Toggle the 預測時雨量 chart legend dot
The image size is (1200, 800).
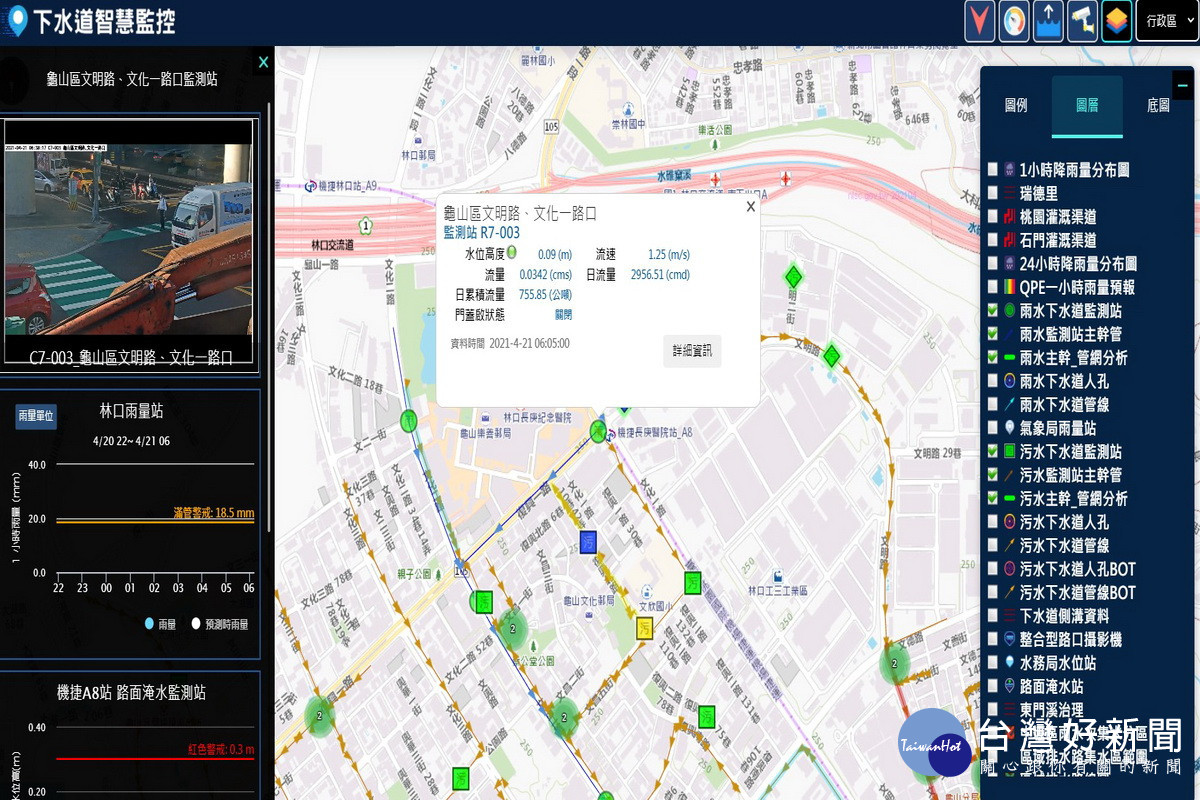click(x=196, y=624)
